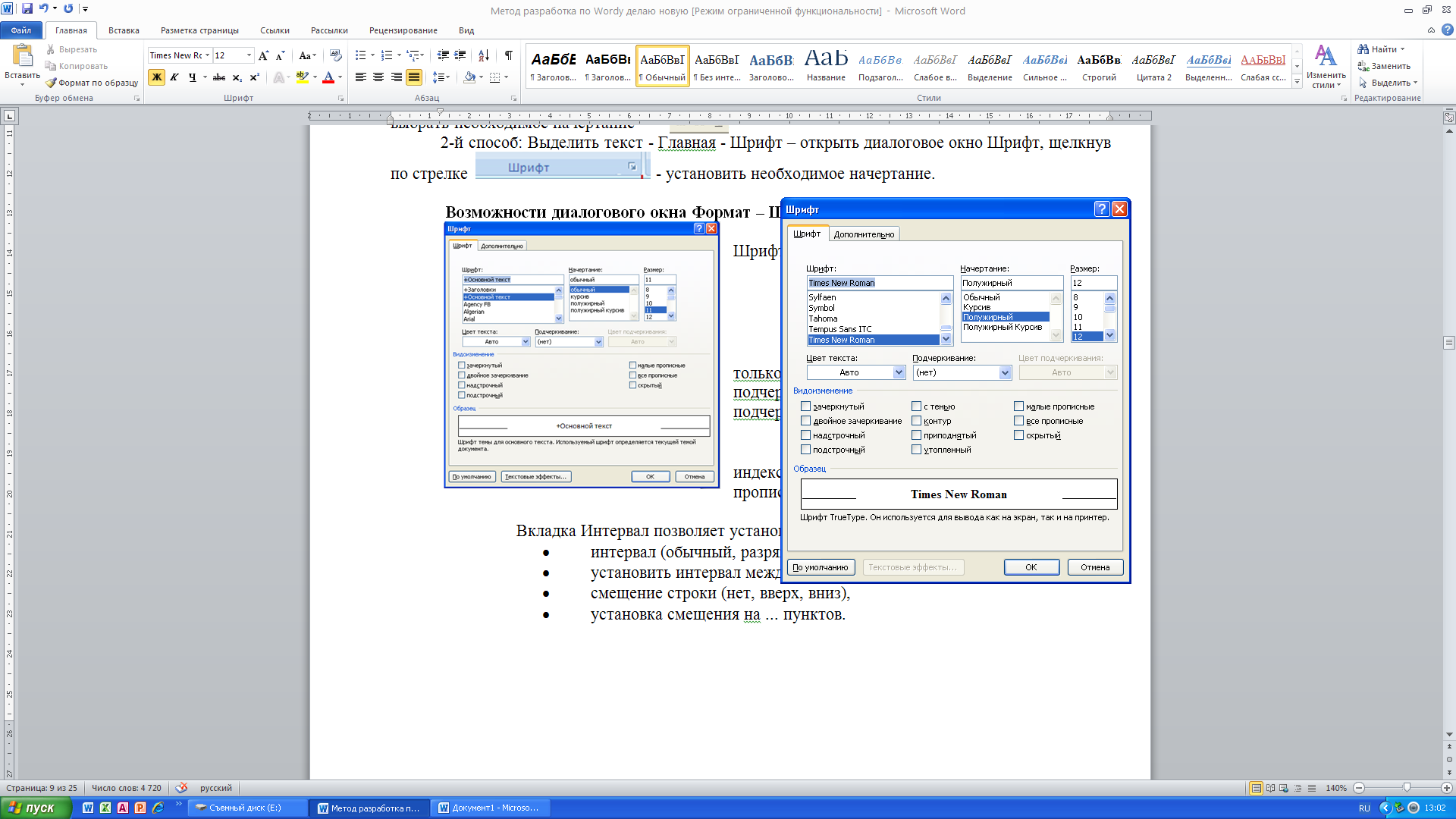
Task: Check малые прописные checkbox
Action: click(1019, 406)
